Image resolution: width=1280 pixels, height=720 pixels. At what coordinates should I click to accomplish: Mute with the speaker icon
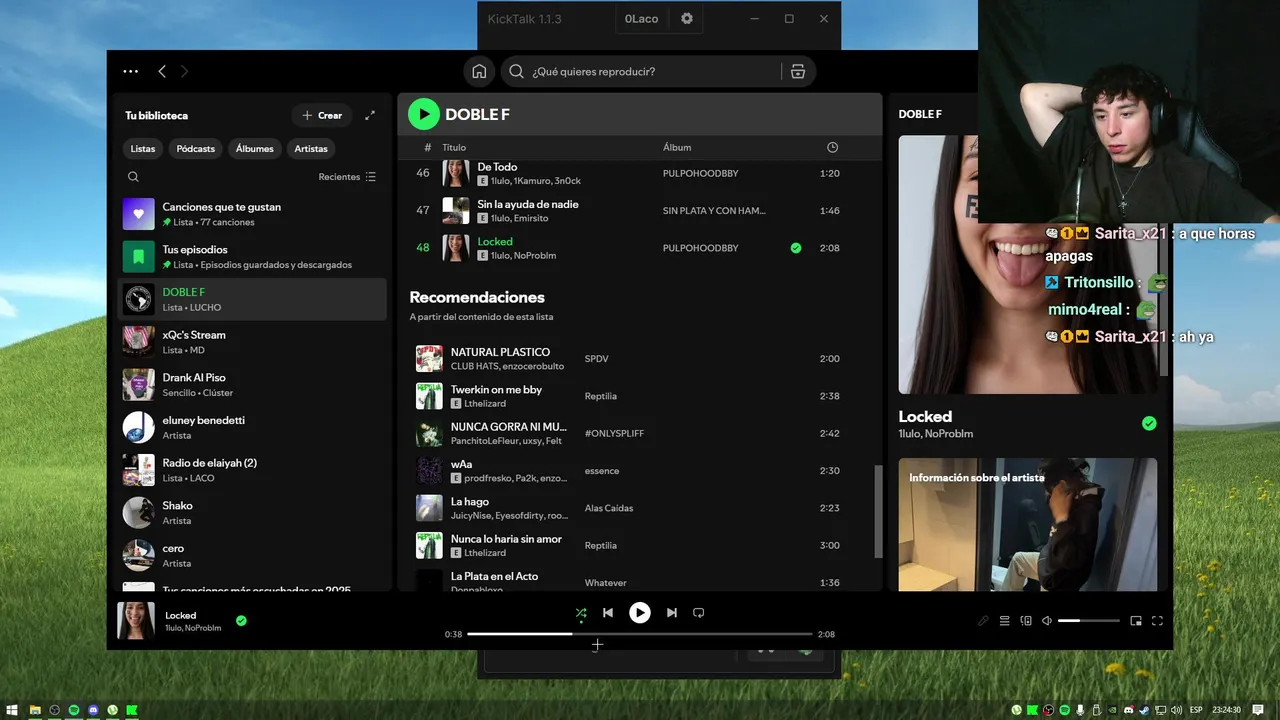1047,621
